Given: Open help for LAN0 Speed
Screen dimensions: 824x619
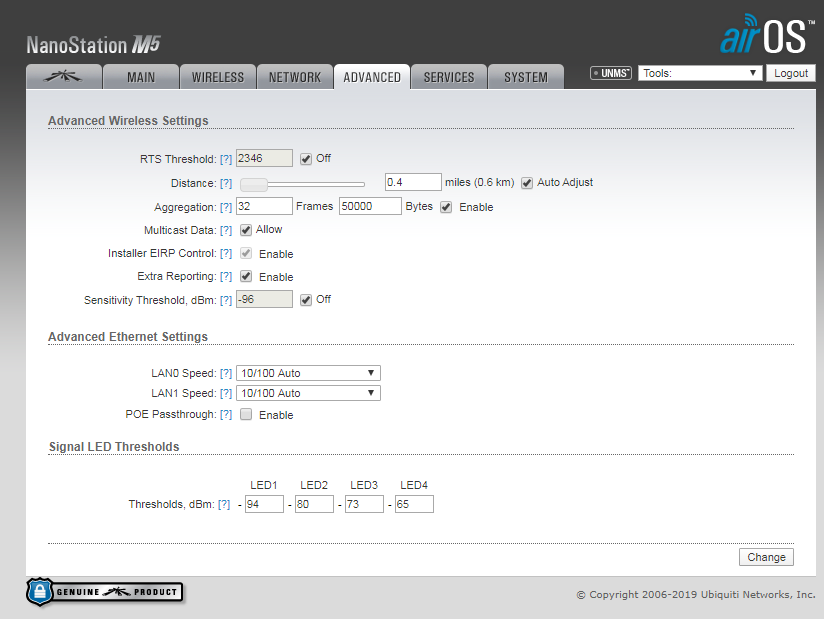Looking at the screenshot, I should pos(226,373).
